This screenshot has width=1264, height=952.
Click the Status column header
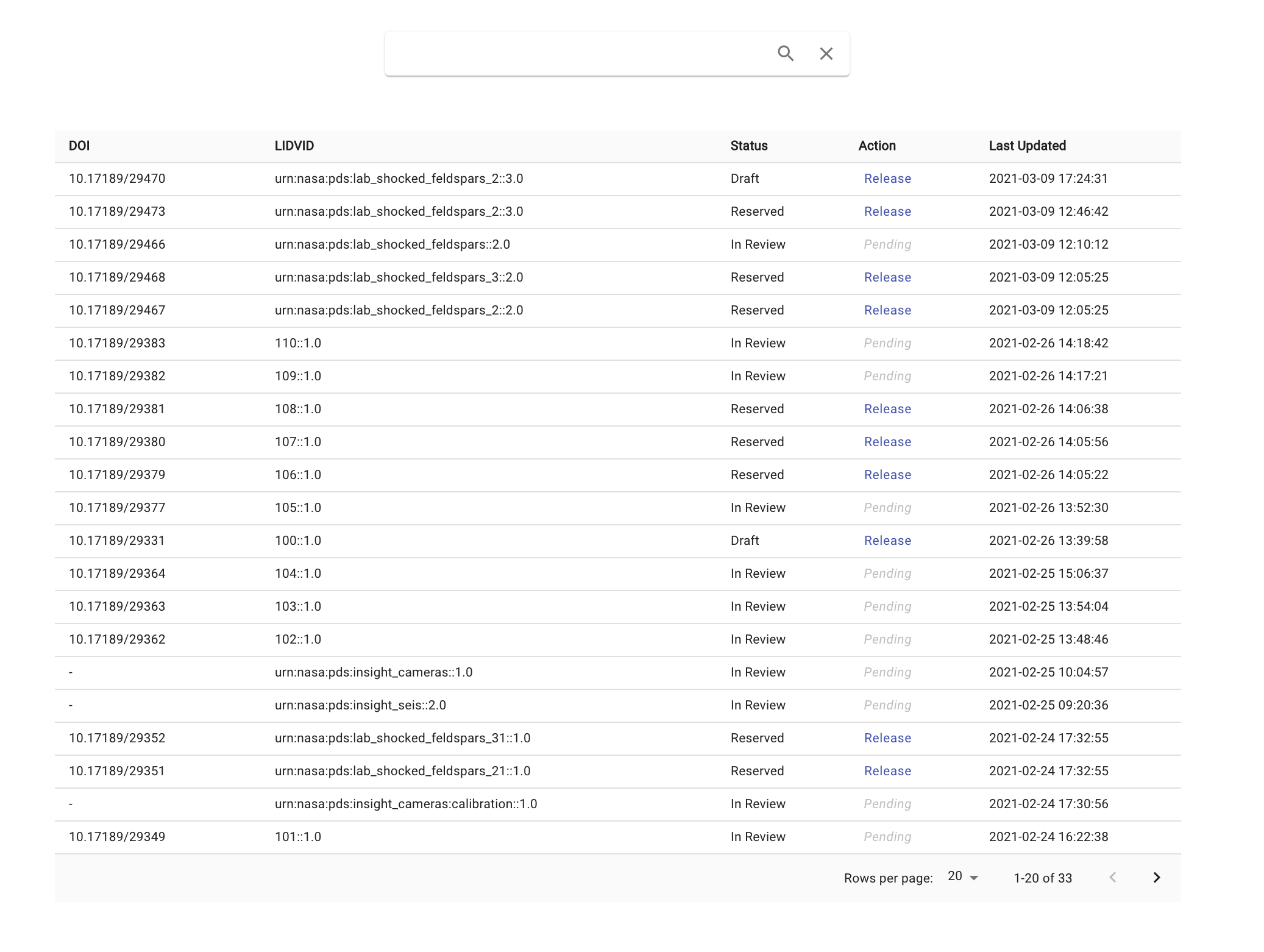click(748, 146)
